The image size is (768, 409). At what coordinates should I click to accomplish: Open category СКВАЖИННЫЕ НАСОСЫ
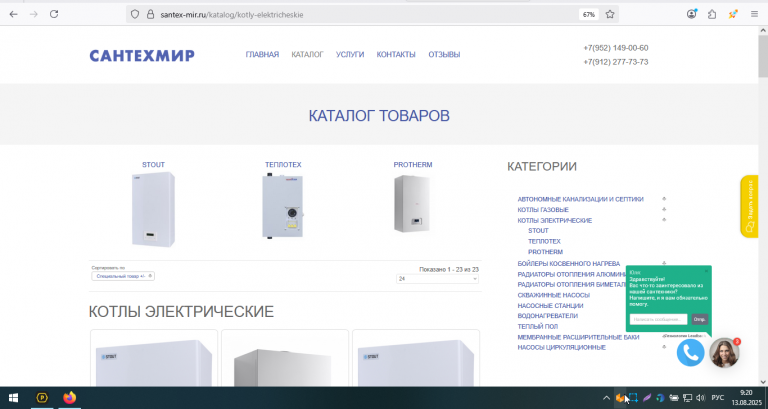pyautogui.click(x=553, y=295)
